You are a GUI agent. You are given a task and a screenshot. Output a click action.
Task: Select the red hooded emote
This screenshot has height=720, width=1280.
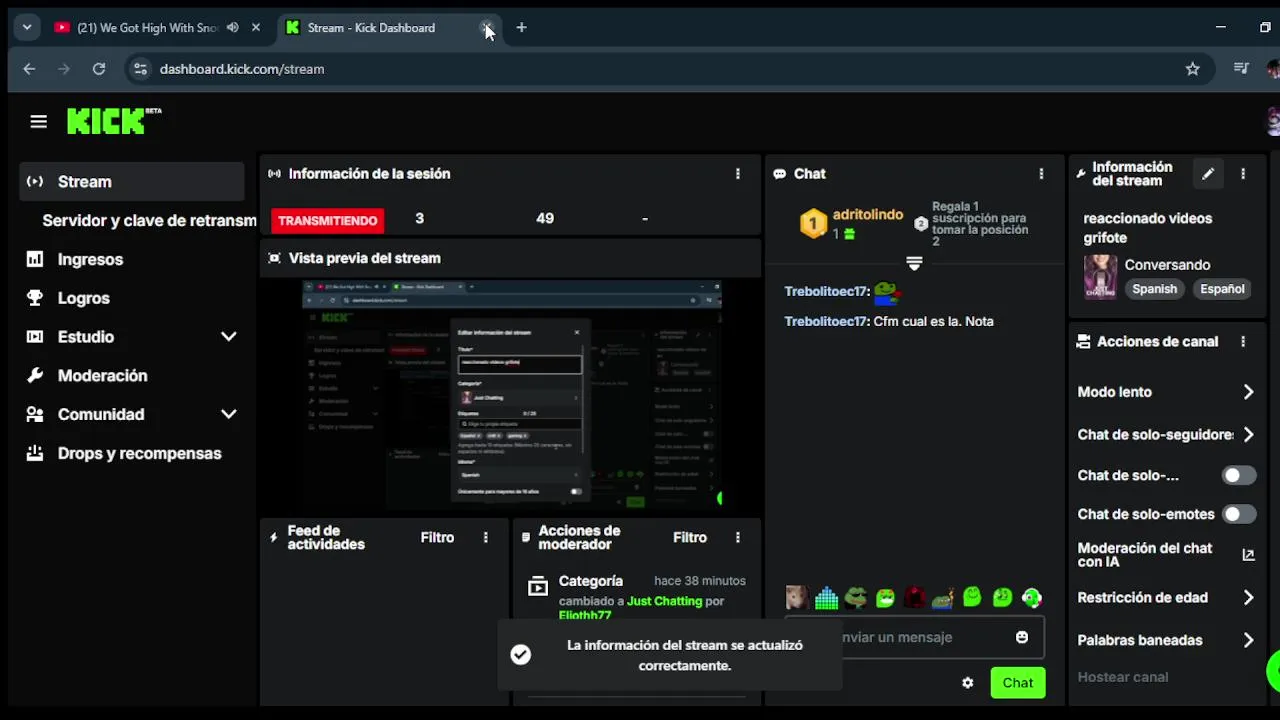[x=914, y=598]
